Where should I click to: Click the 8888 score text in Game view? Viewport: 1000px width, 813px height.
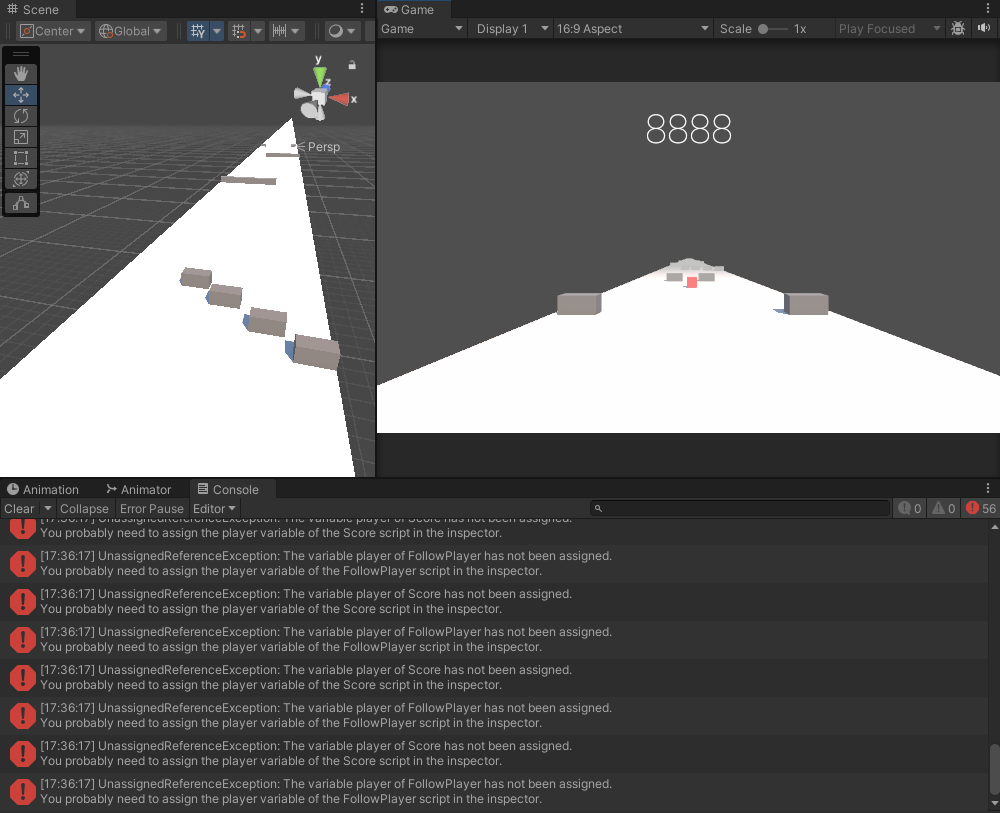(688, 129)
